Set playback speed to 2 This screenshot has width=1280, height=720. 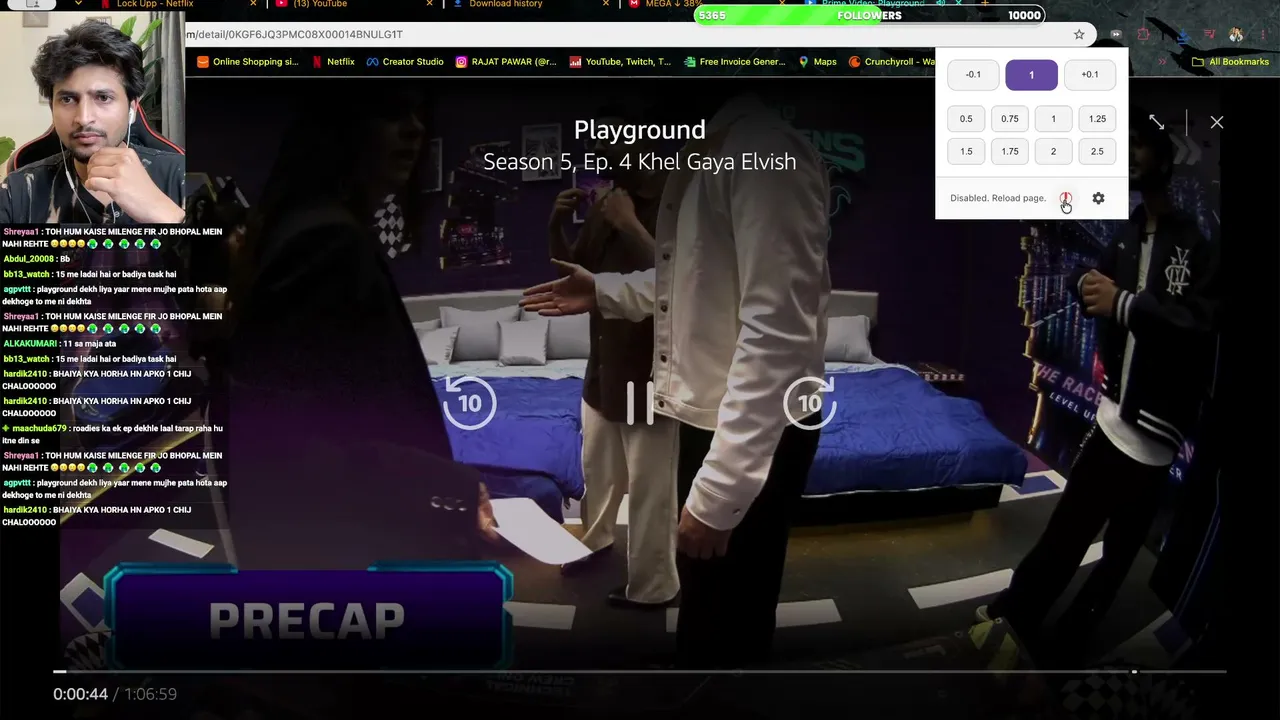click(1053, 152)
